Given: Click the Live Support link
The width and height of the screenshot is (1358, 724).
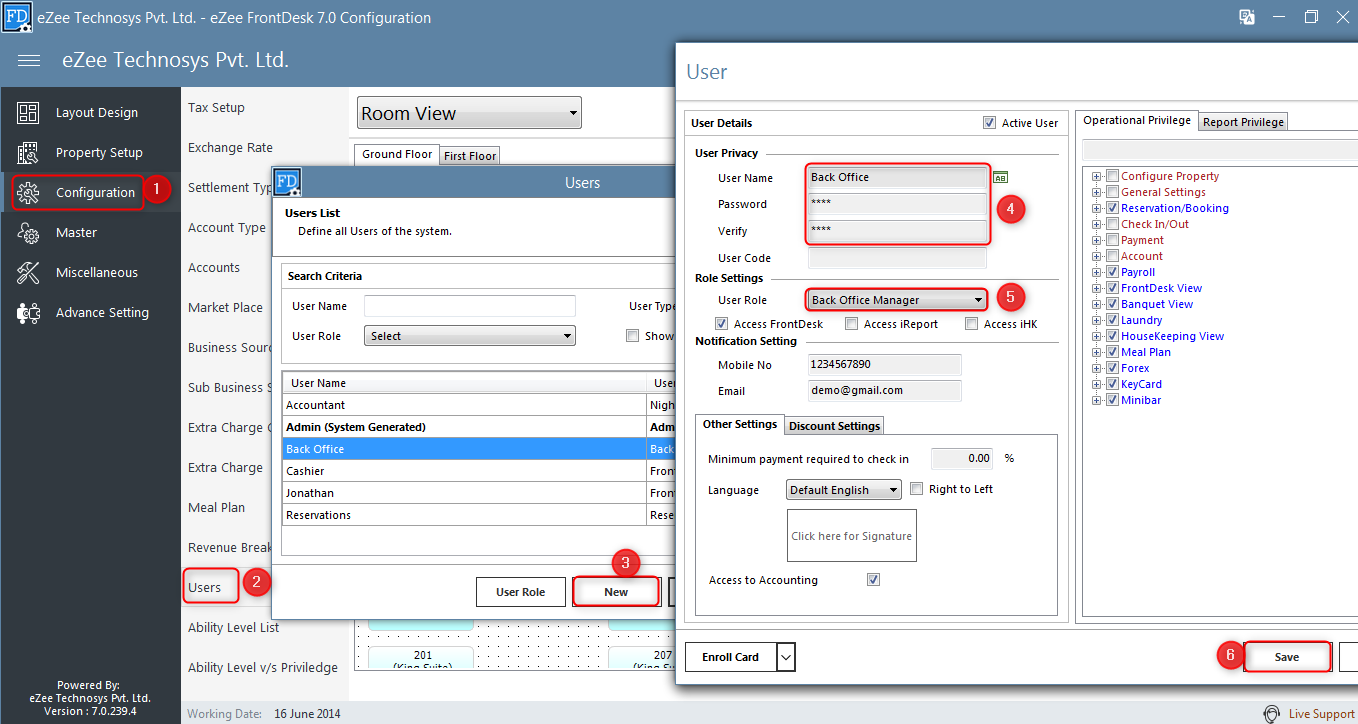Looking at the screenshot, I should point(1321,714).
